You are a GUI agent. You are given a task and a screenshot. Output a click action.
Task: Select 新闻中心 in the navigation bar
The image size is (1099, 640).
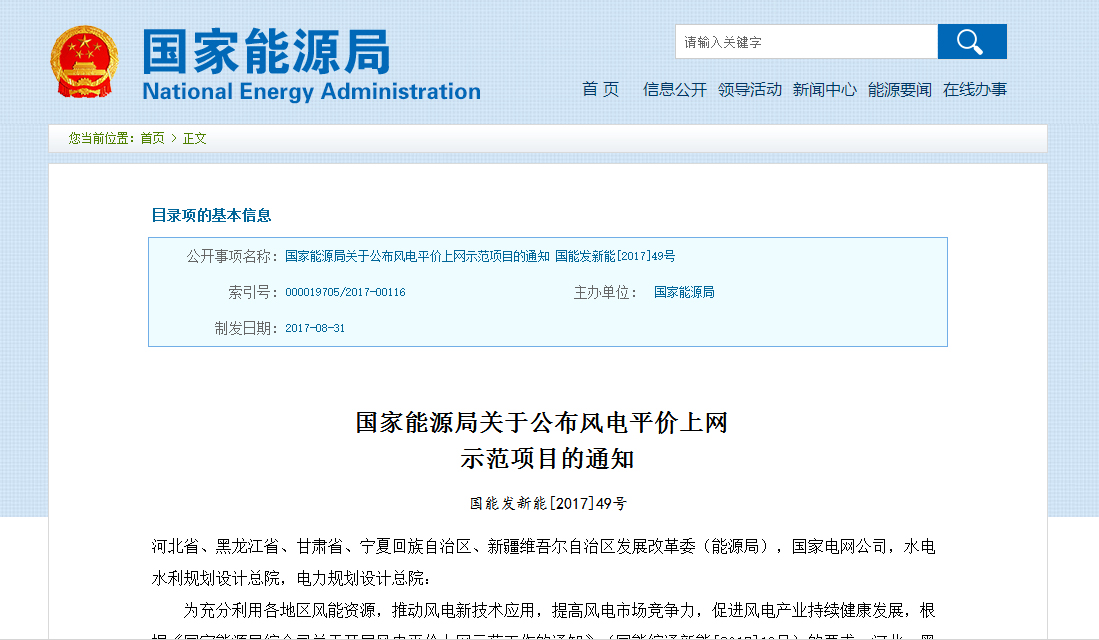[x=824, y=89]
